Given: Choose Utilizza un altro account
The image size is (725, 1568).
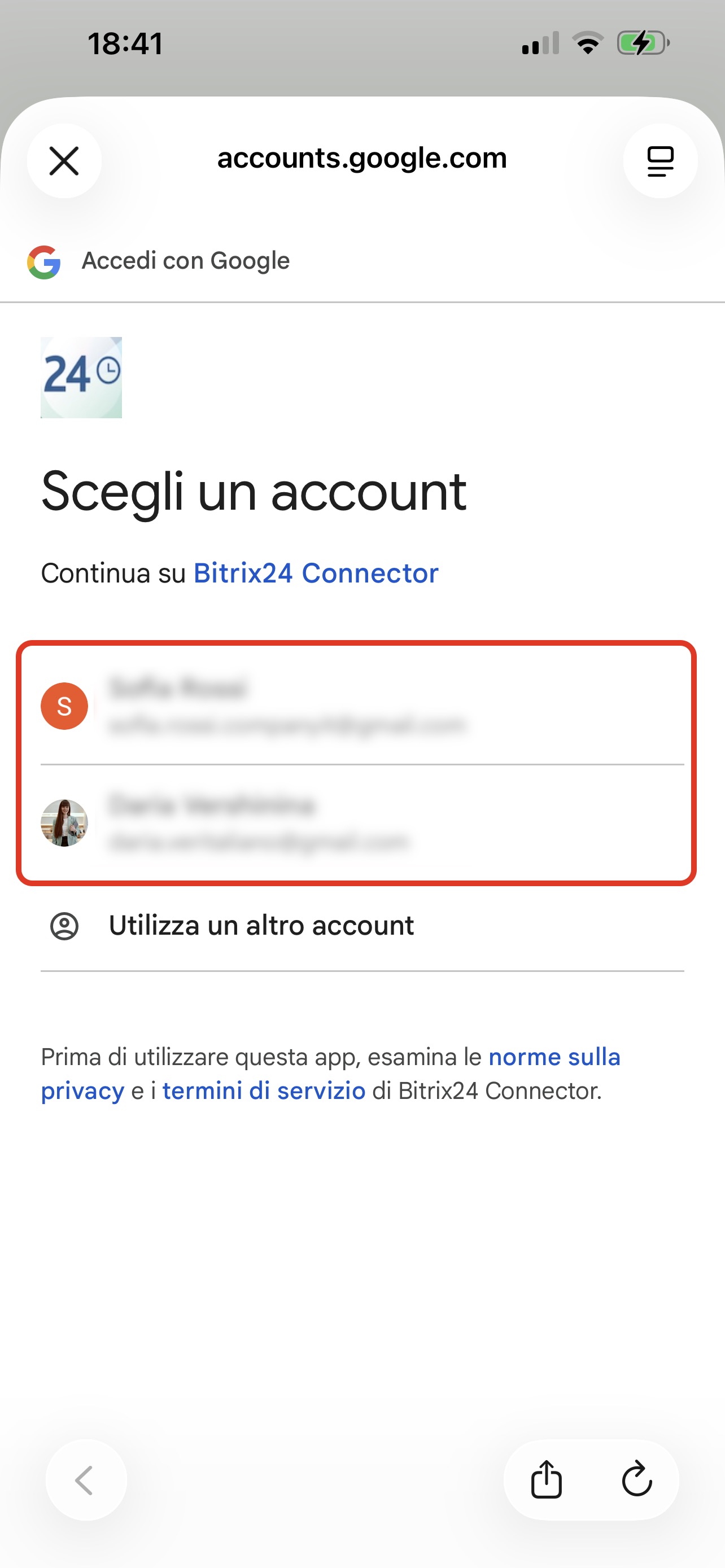Looking at the screenshot, I should tap(261, 926).
